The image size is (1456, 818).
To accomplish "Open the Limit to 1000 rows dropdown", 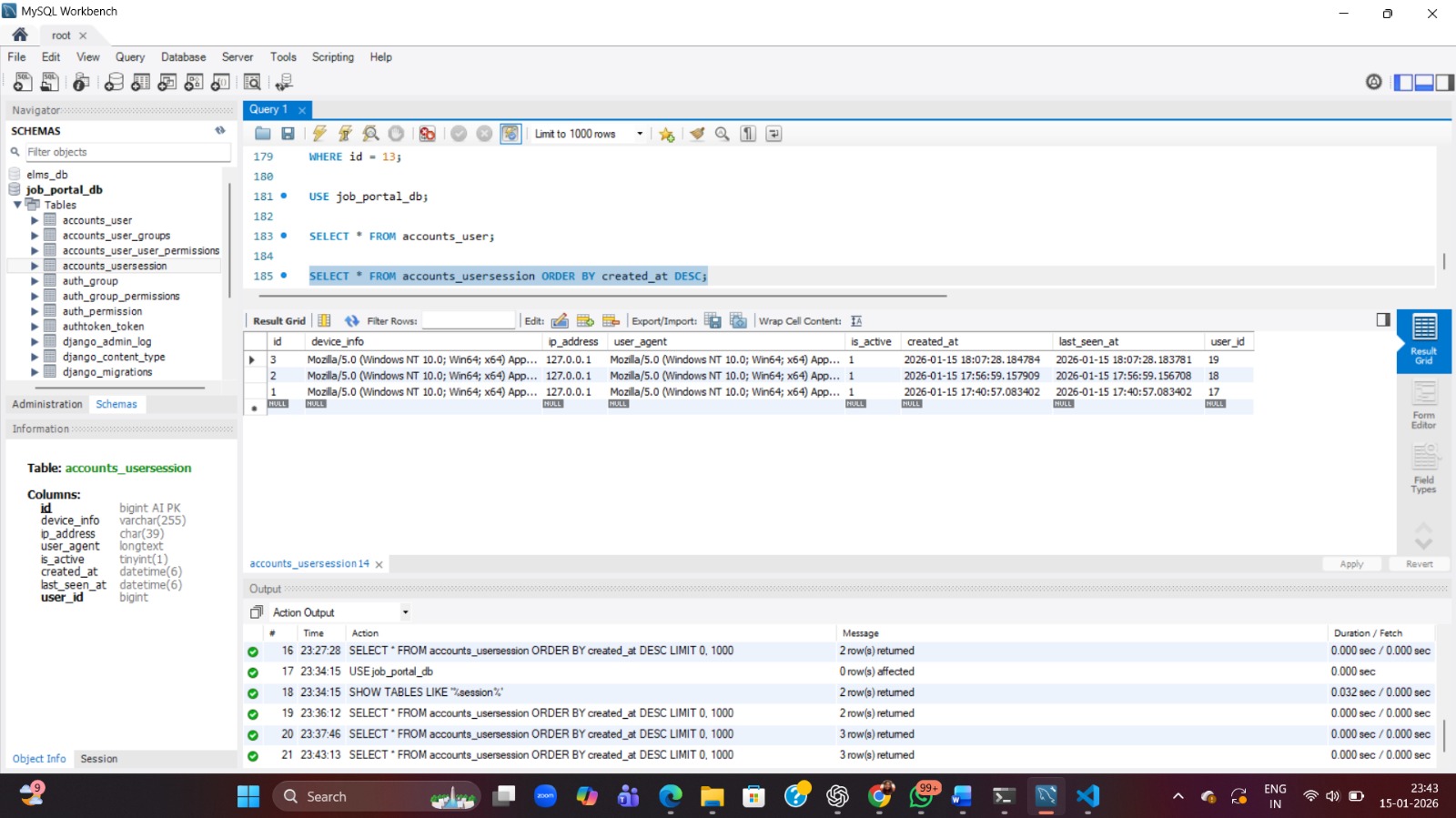I will pyautogui.click(x=640, y=134).
